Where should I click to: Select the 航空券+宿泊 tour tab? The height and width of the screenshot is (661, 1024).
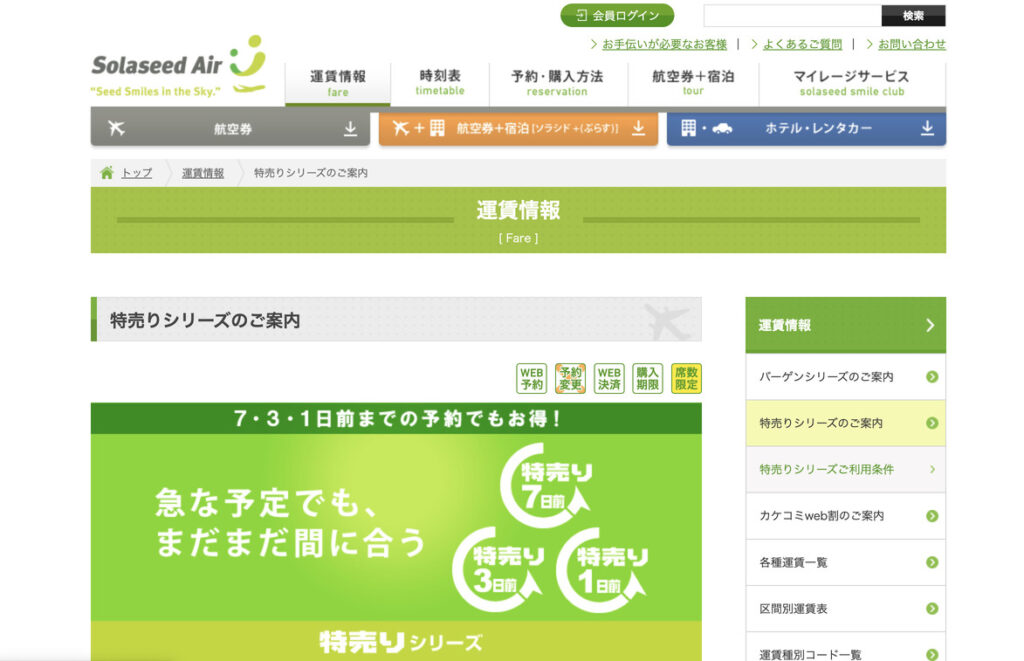[693, 83]
